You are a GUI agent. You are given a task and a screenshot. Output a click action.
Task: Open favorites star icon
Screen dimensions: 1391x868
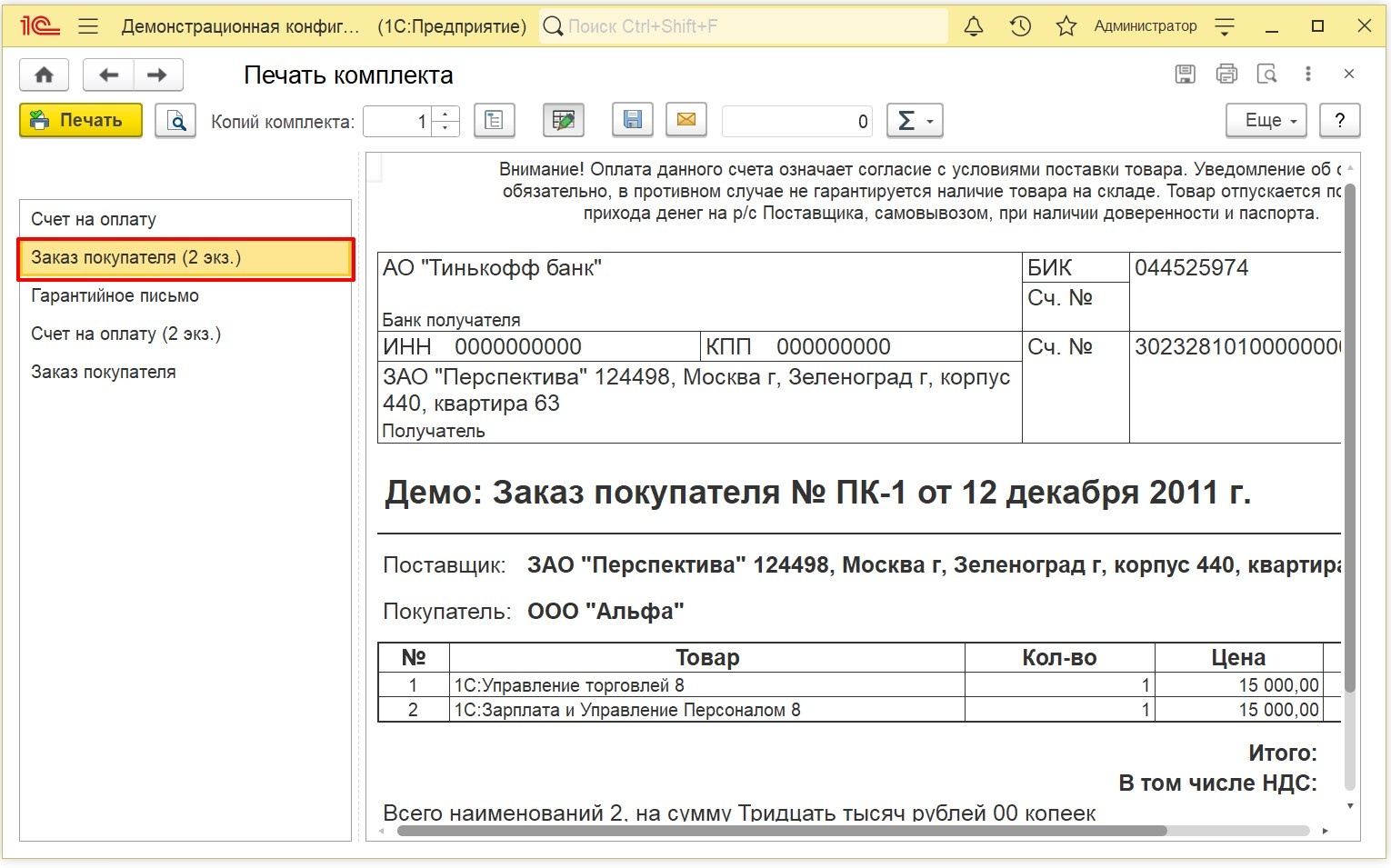[1066, 26]
